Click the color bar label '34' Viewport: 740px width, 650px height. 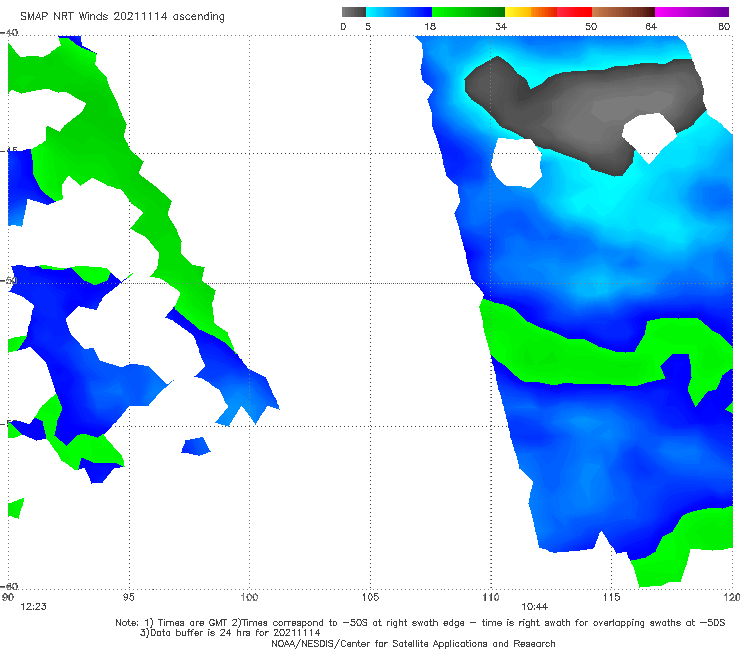[x=501, y=27]
